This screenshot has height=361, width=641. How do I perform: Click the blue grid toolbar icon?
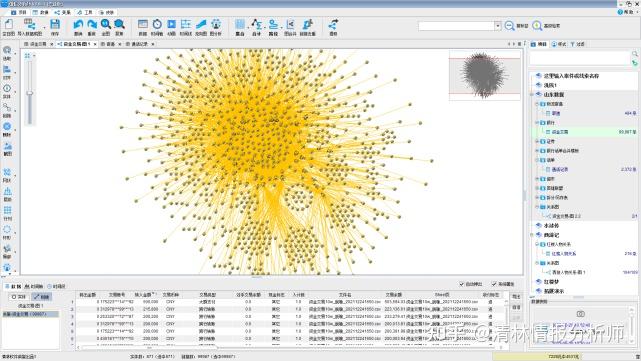point(240,25)
